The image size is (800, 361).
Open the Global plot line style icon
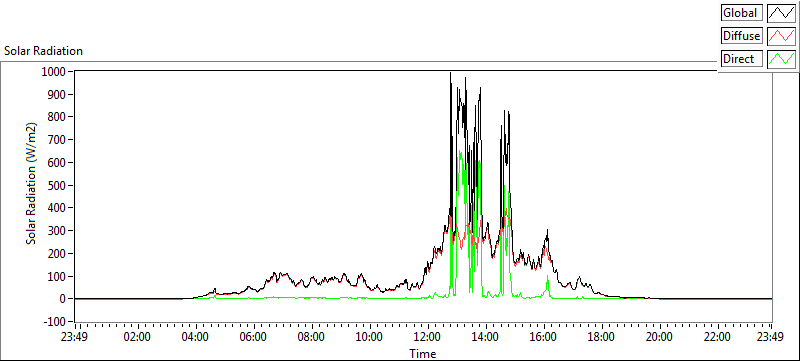coord(781,13)
